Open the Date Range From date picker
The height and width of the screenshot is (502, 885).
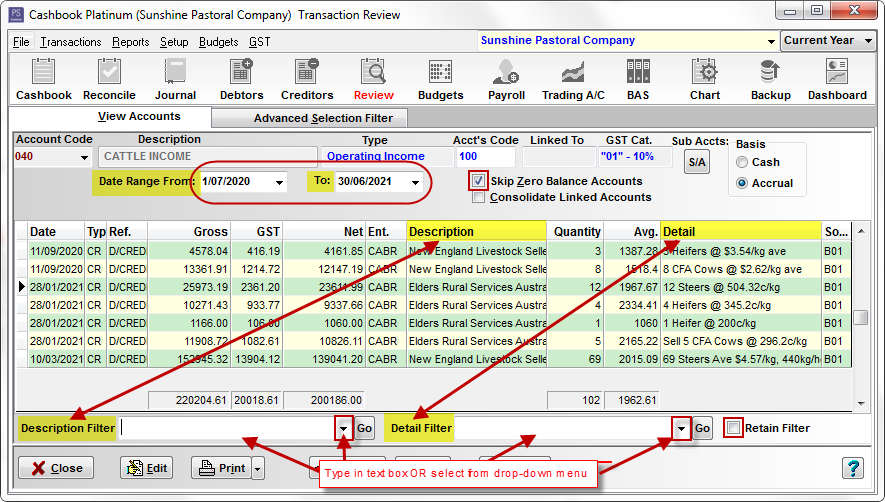[x=279, y=182]
